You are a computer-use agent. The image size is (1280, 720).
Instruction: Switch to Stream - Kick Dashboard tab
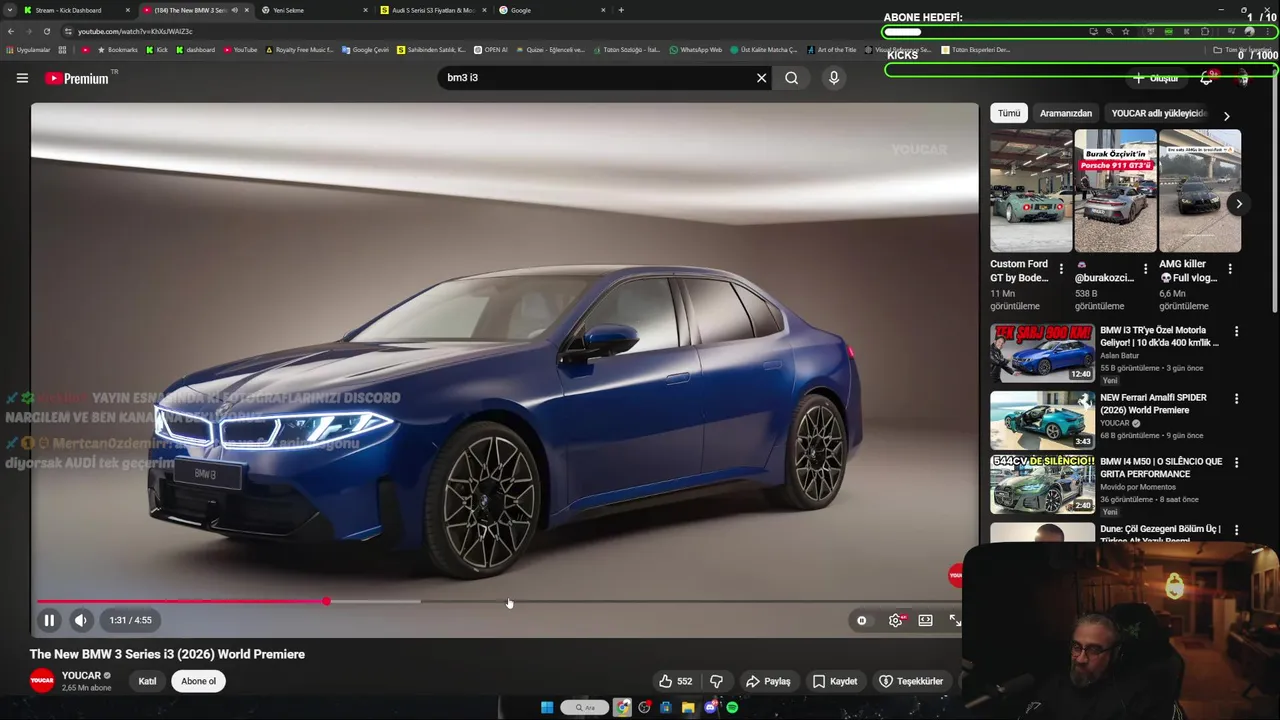[78, 10]
